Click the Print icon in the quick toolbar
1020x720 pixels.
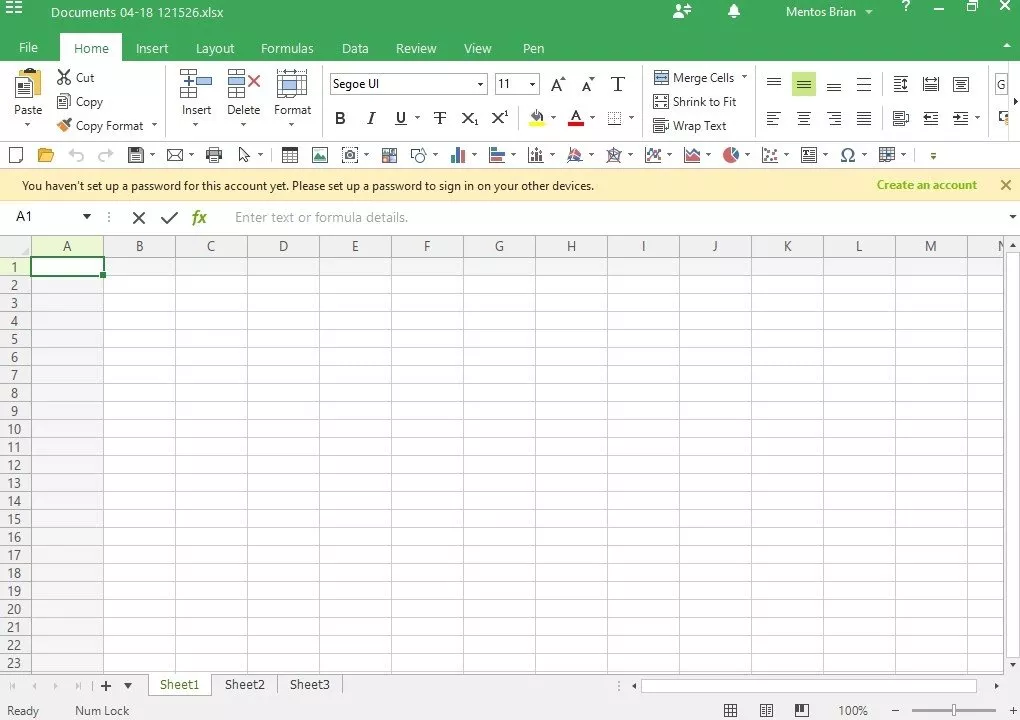click(214, 154)
